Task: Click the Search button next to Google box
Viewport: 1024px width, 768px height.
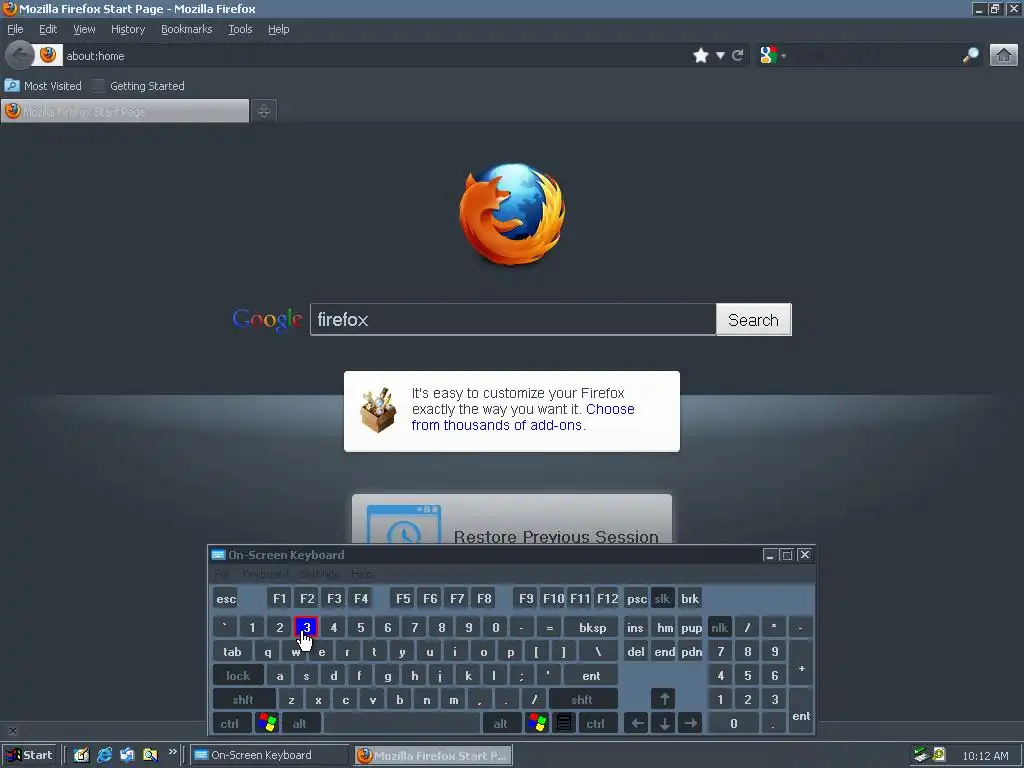Action: (754, 319)
